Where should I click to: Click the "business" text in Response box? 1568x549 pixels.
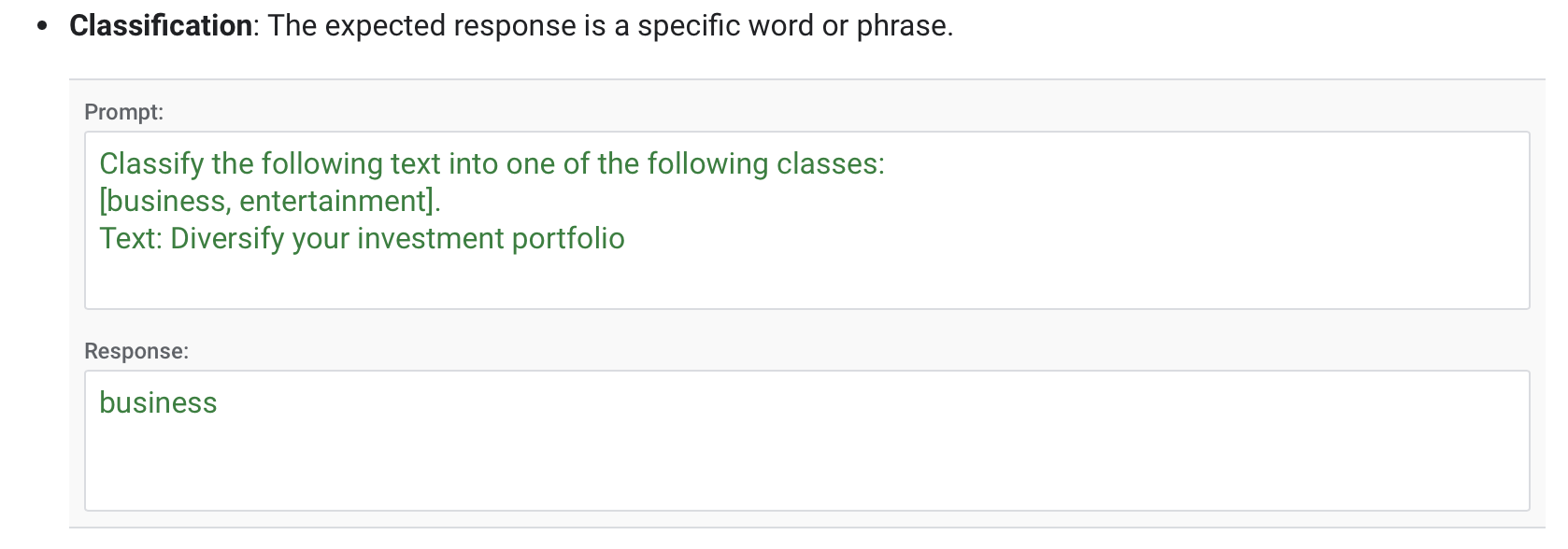click(x=158, y=402)
